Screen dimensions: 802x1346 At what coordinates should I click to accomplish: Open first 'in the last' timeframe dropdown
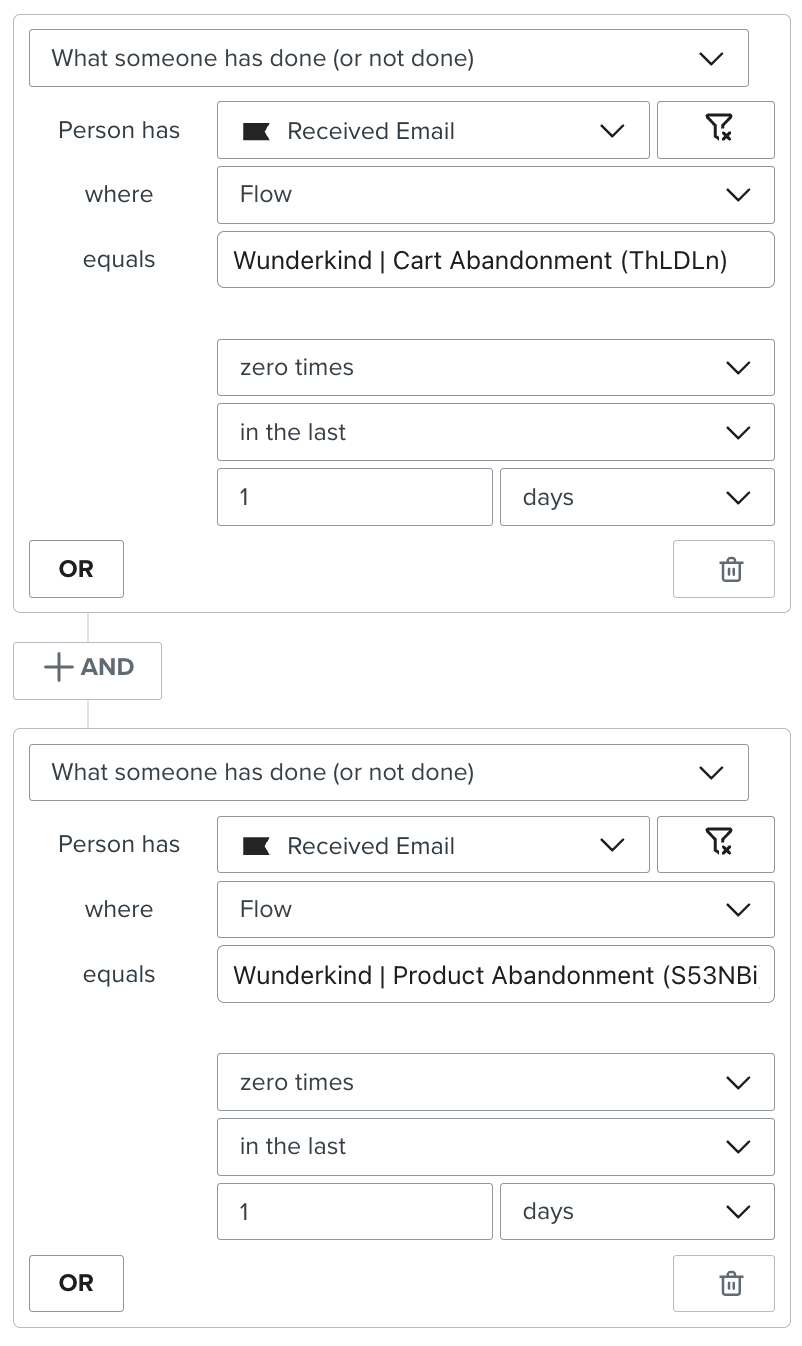(495, 432)
